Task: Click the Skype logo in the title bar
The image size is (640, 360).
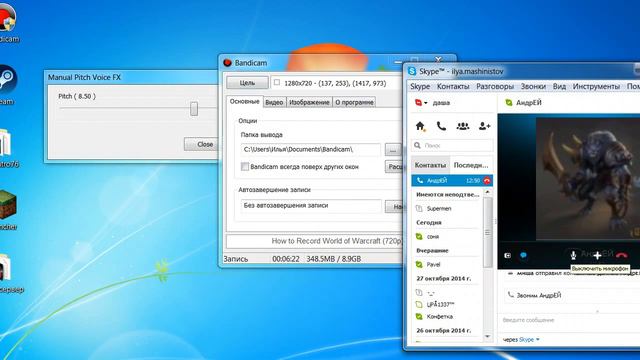Action: tap(412, 71)
